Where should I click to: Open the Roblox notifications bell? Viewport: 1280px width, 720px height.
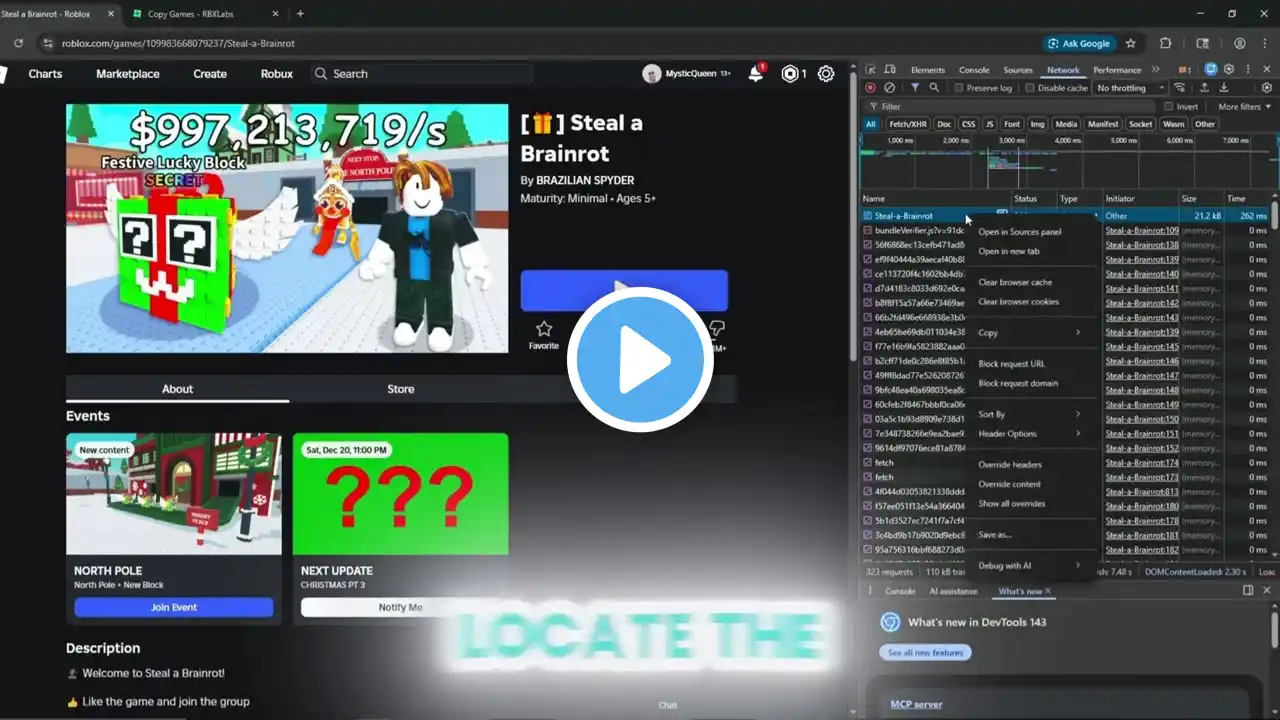pyautogui.click(x=755, y=73)
